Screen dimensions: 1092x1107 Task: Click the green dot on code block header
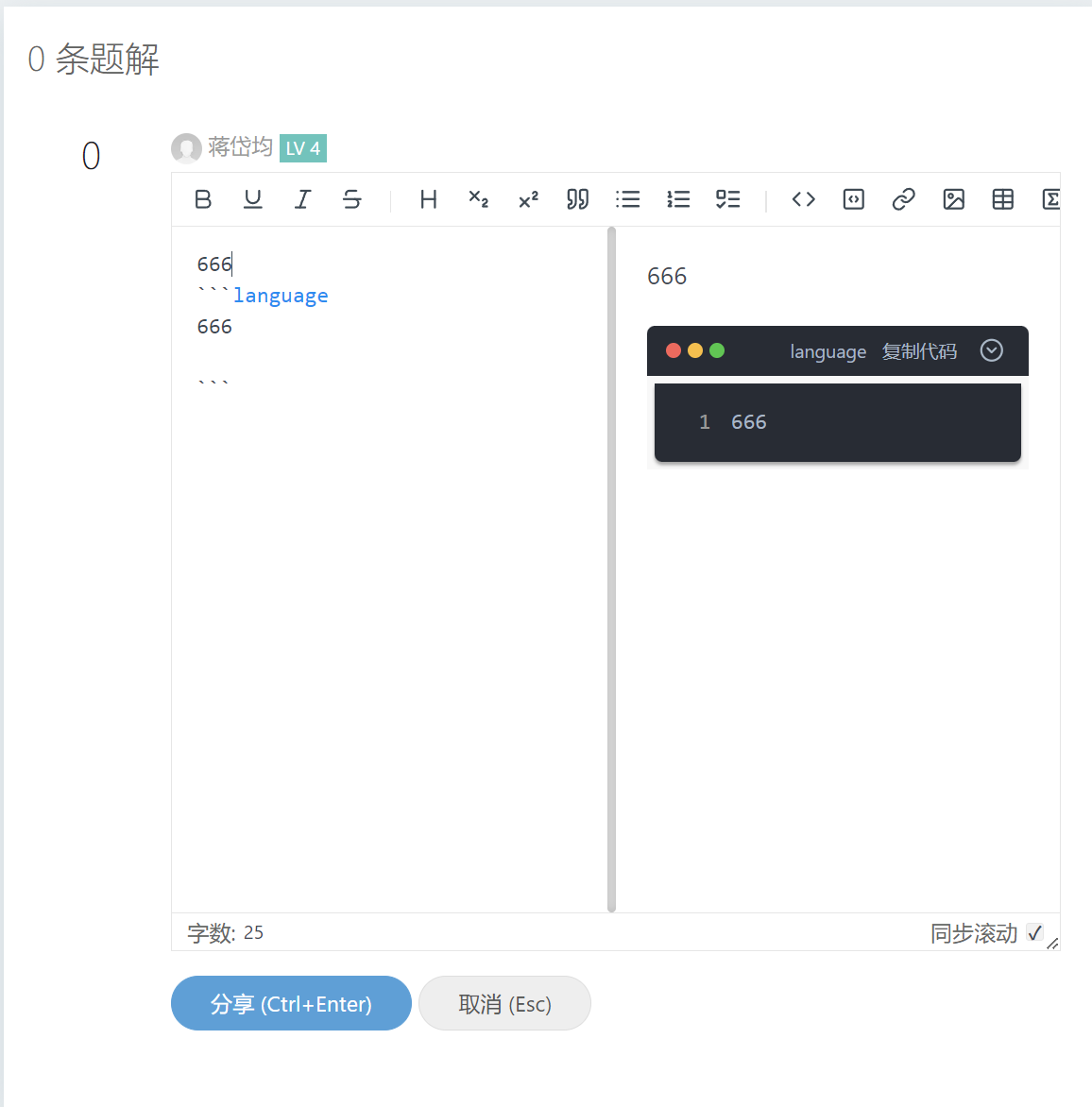coord(717,350)
